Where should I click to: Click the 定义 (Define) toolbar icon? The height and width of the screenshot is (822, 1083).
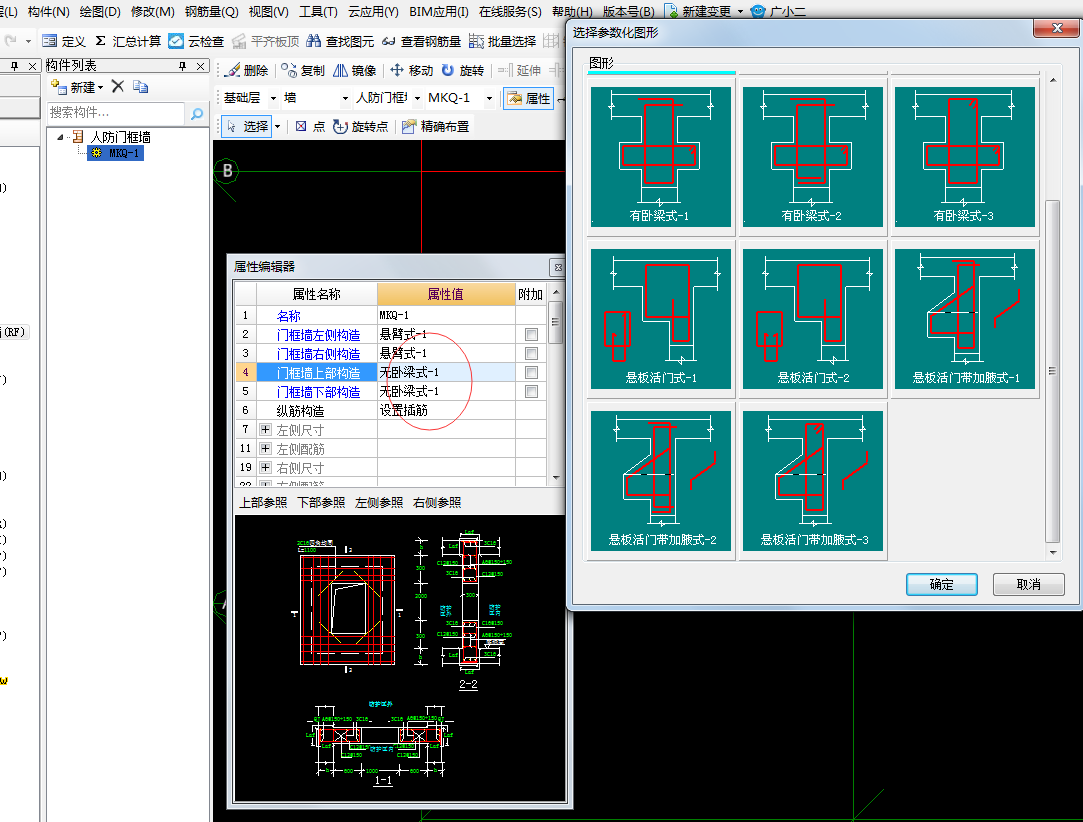pos(64,41)
